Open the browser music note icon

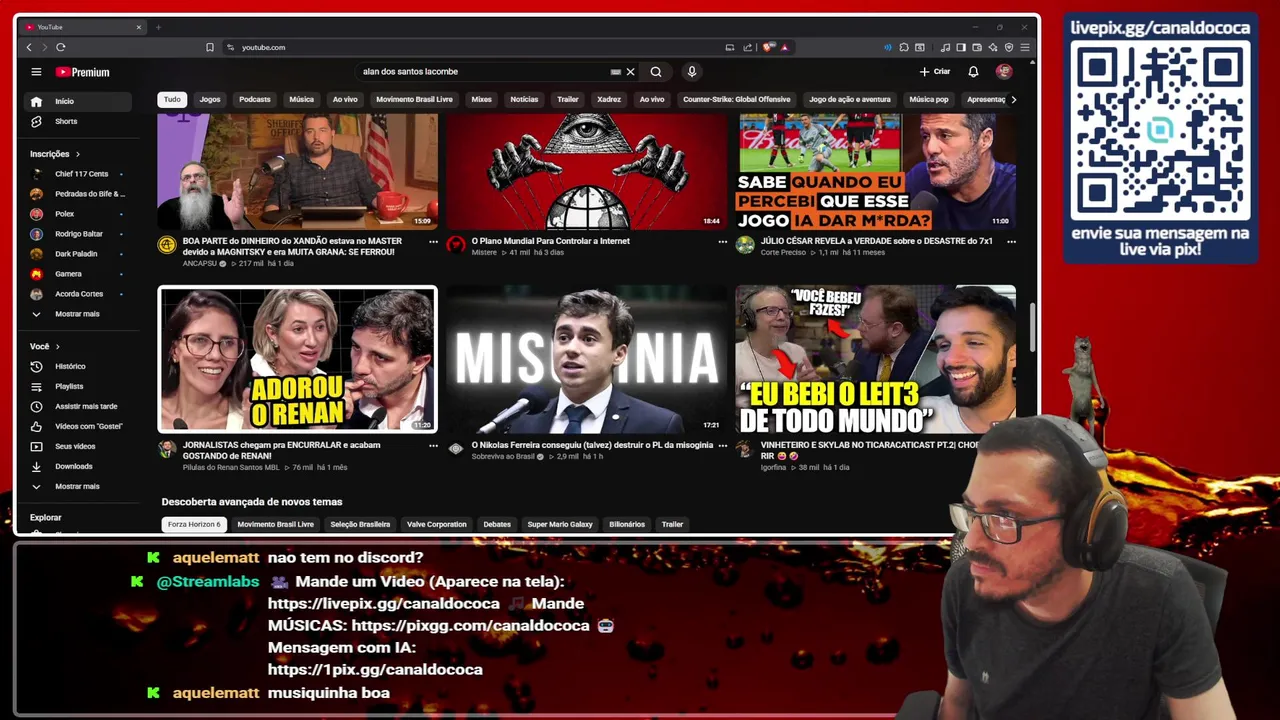(x=946, y=47)
